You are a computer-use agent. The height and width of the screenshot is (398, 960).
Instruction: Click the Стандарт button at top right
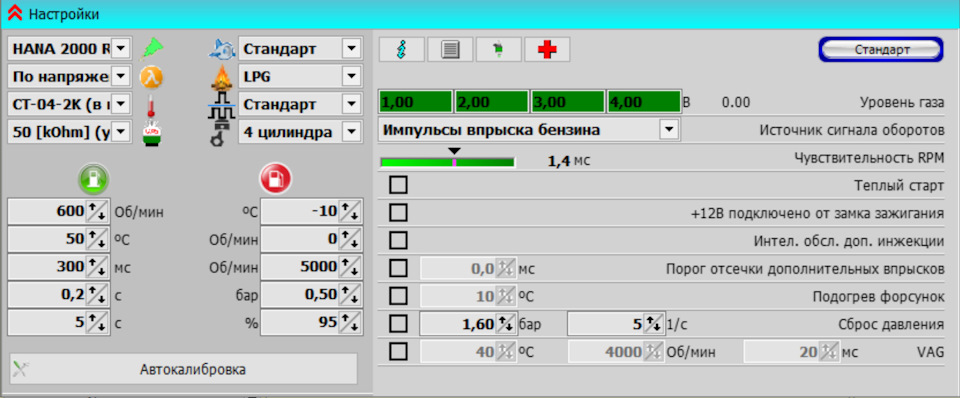pyautogui.click(x=882, y=50)
